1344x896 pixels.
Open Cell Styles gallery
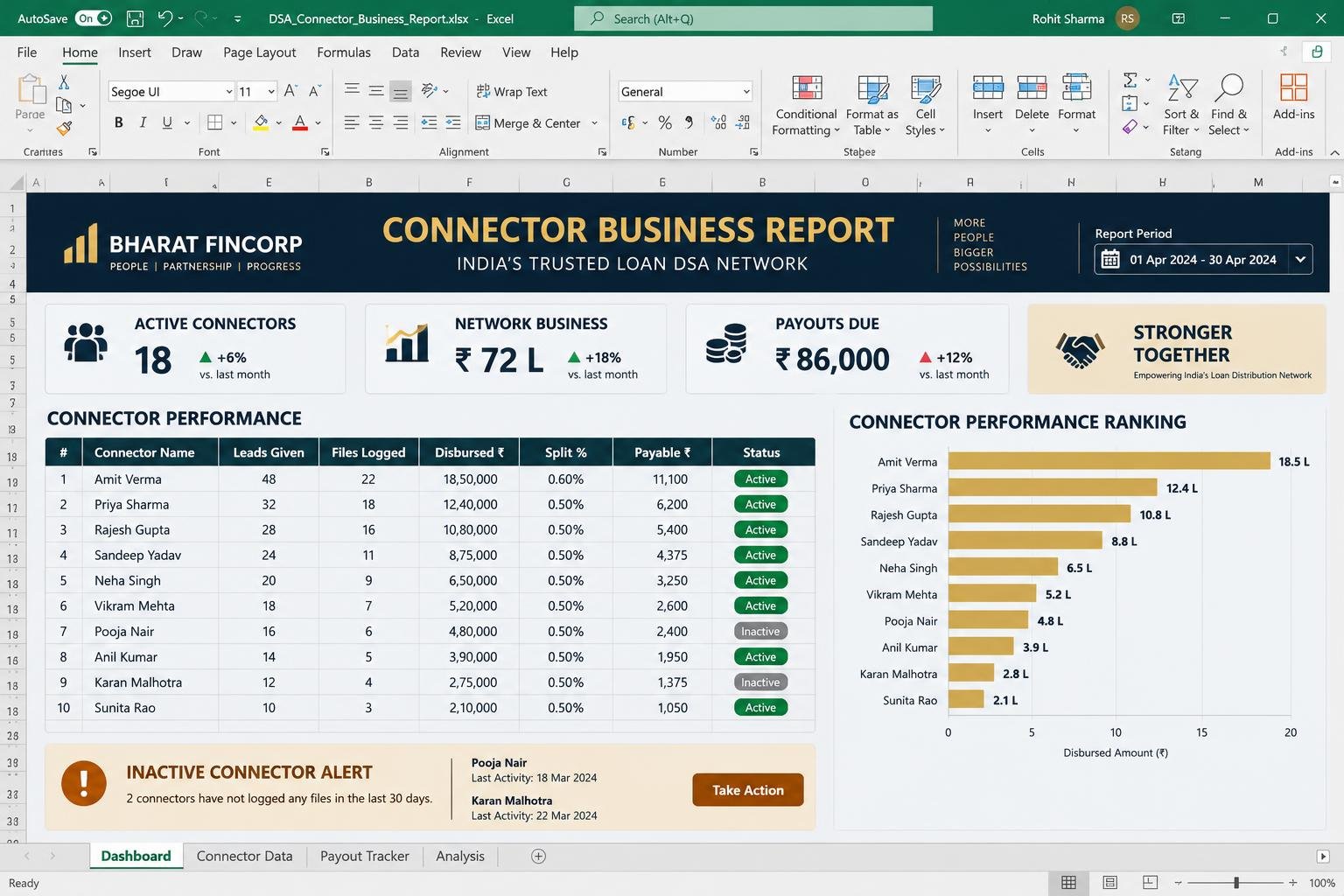pyautogui.click(x=925, y=105)
